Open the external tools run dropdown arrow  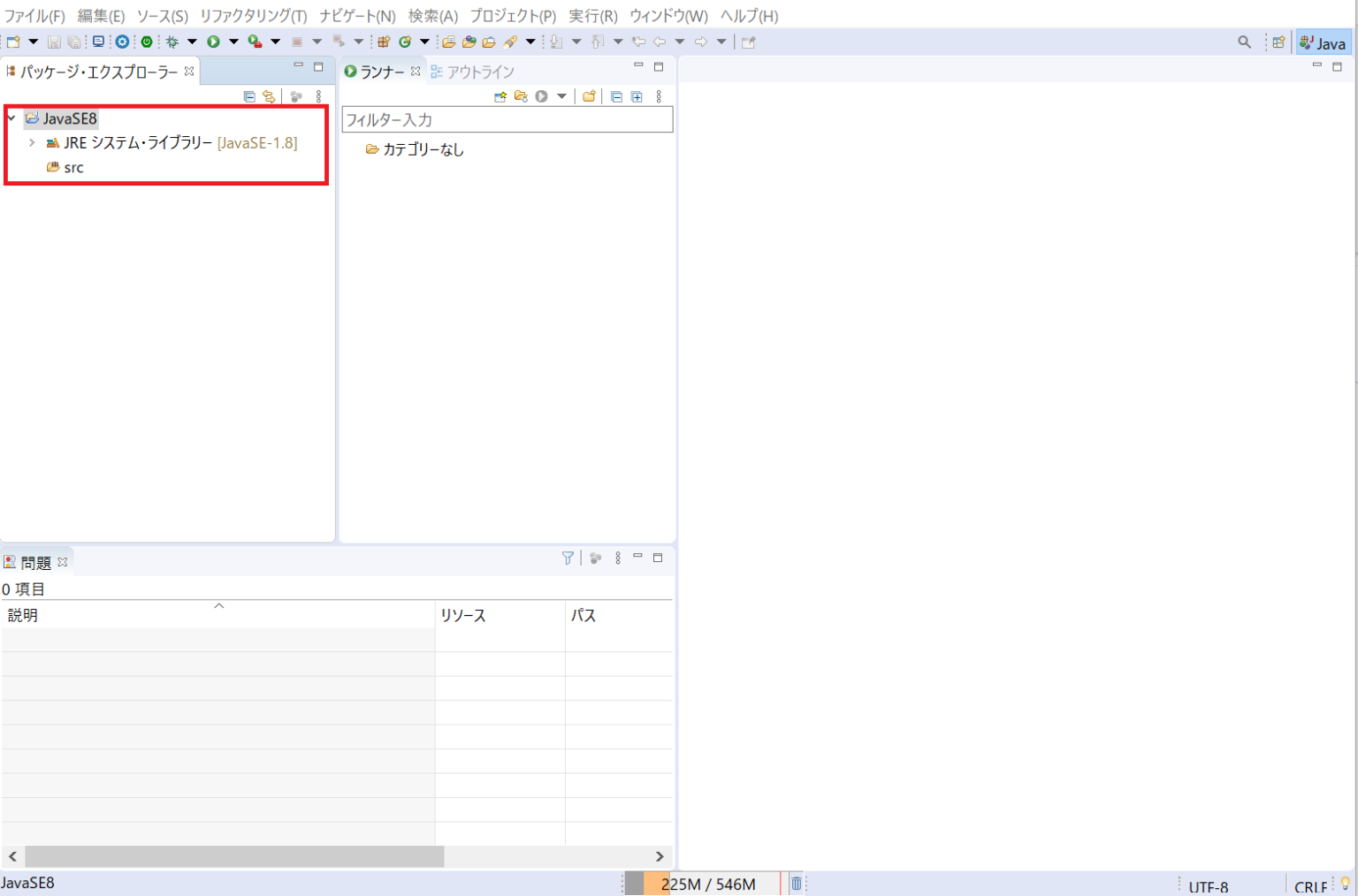point(275,42)
